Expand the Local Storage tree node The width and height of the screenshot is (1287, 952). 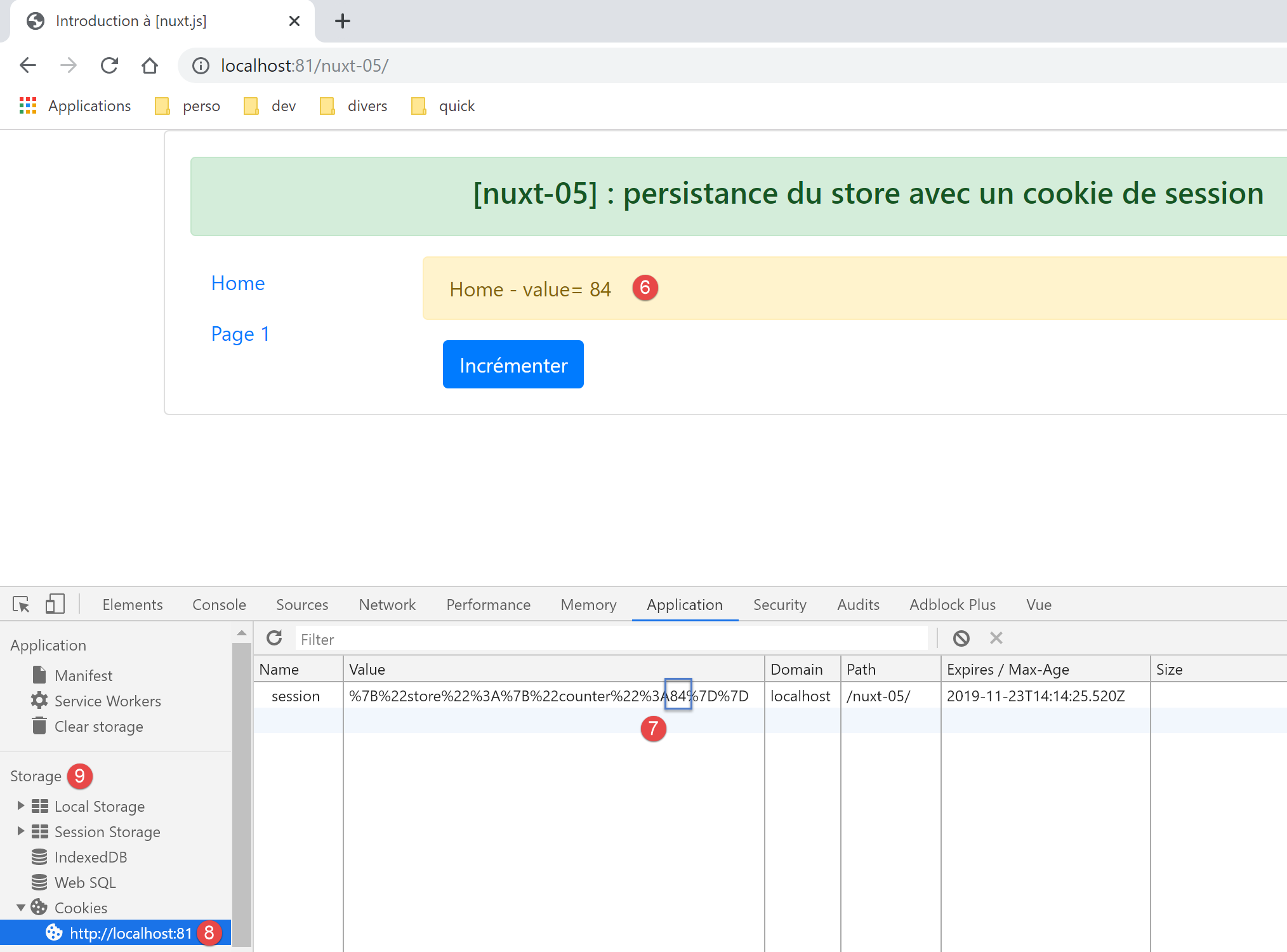[20, 805]
